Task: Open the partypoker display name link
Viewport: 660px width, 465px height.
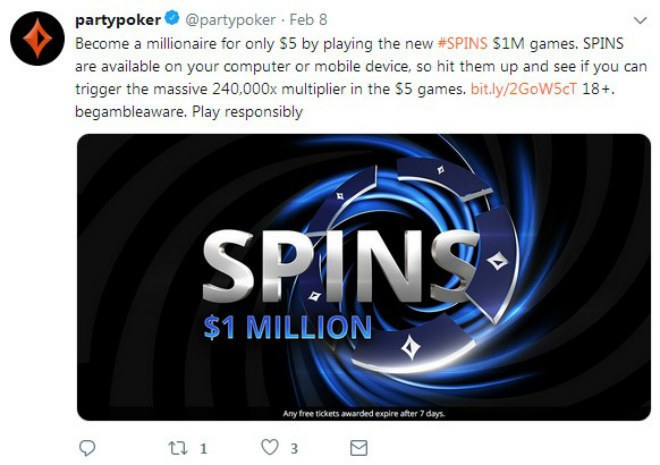Action: pos(119,20)
